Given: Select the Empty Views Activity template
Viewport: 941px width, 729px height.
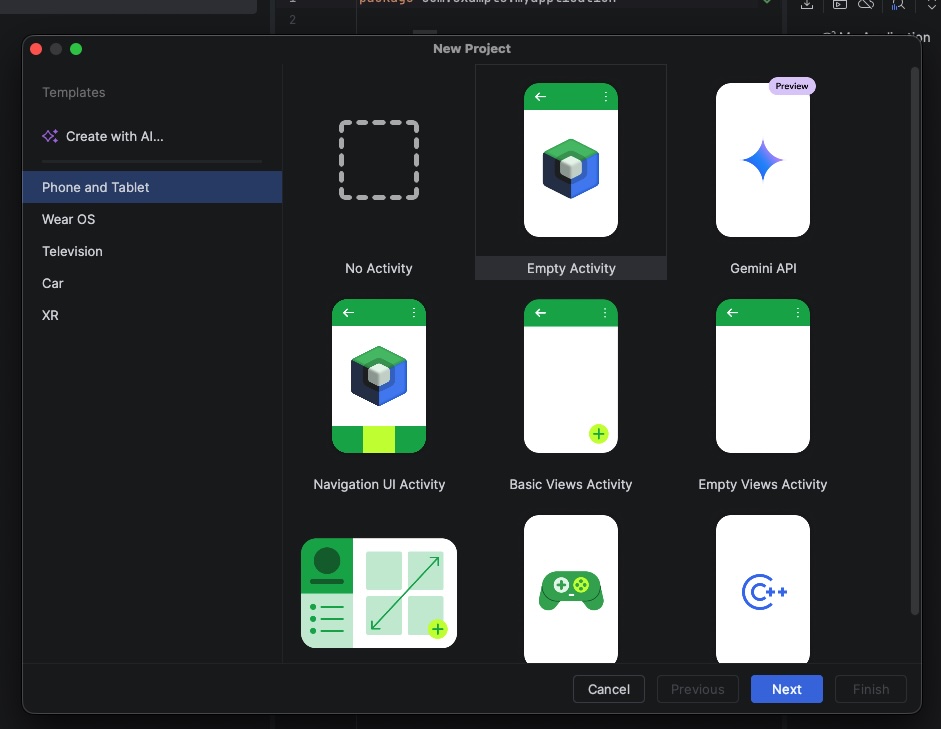Looking at the screenshot, I should pyautogui.click(x=763, y=388).
